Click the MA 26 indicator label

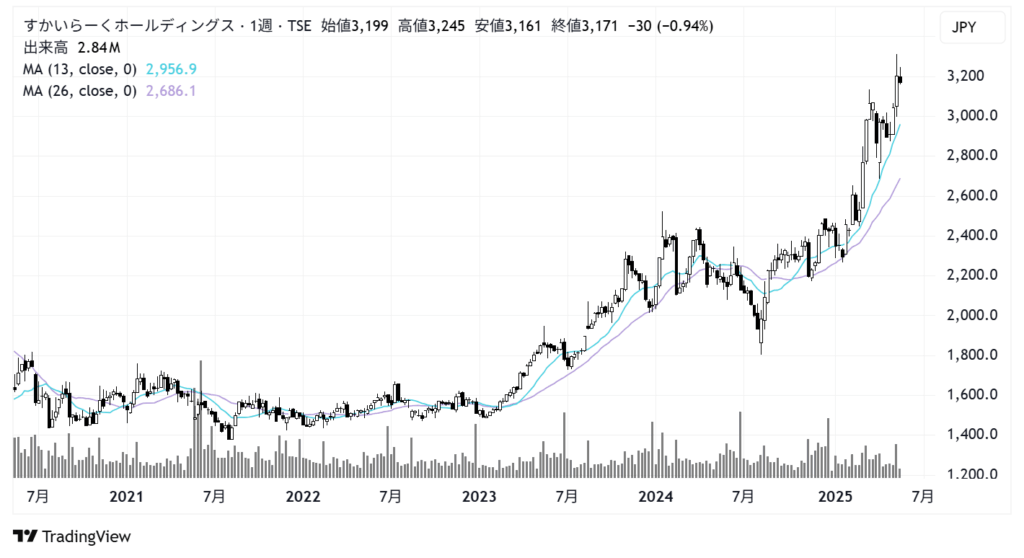coord(80,91)
